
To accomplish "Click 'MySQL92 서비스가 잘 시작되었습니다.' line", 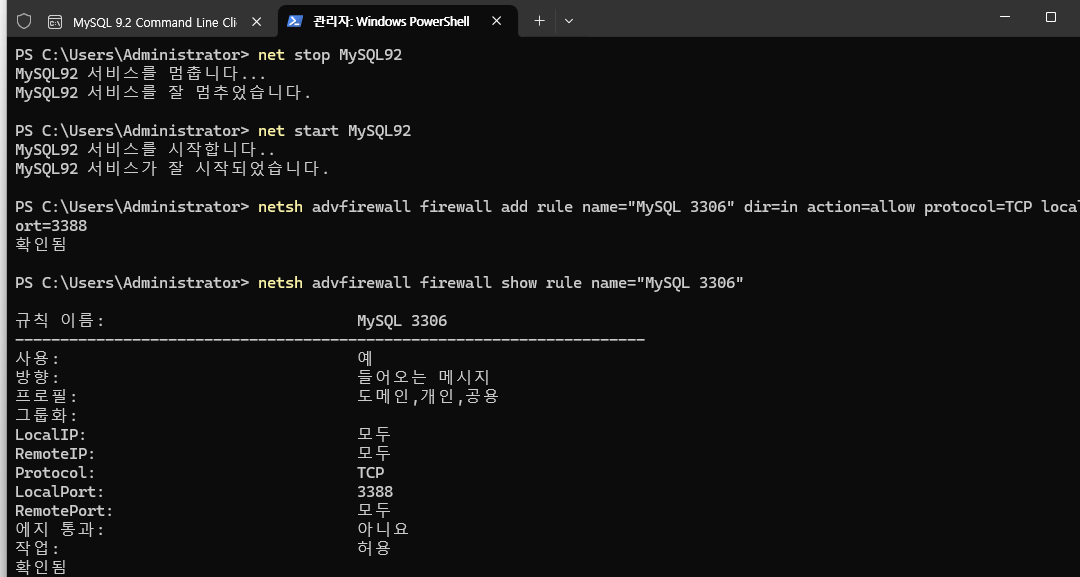I will (172, 168).
